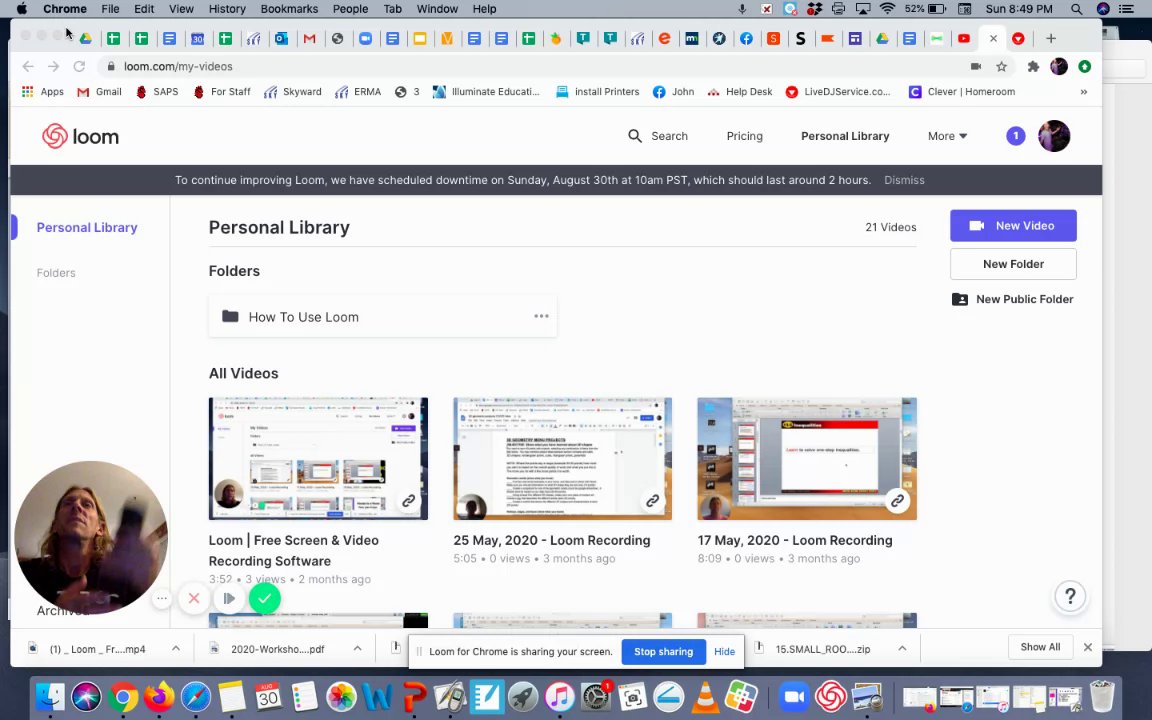Screen dimensions: 1152x720
Task: Open the Clever | Homeroom bookmark
Action: point(962,92)
